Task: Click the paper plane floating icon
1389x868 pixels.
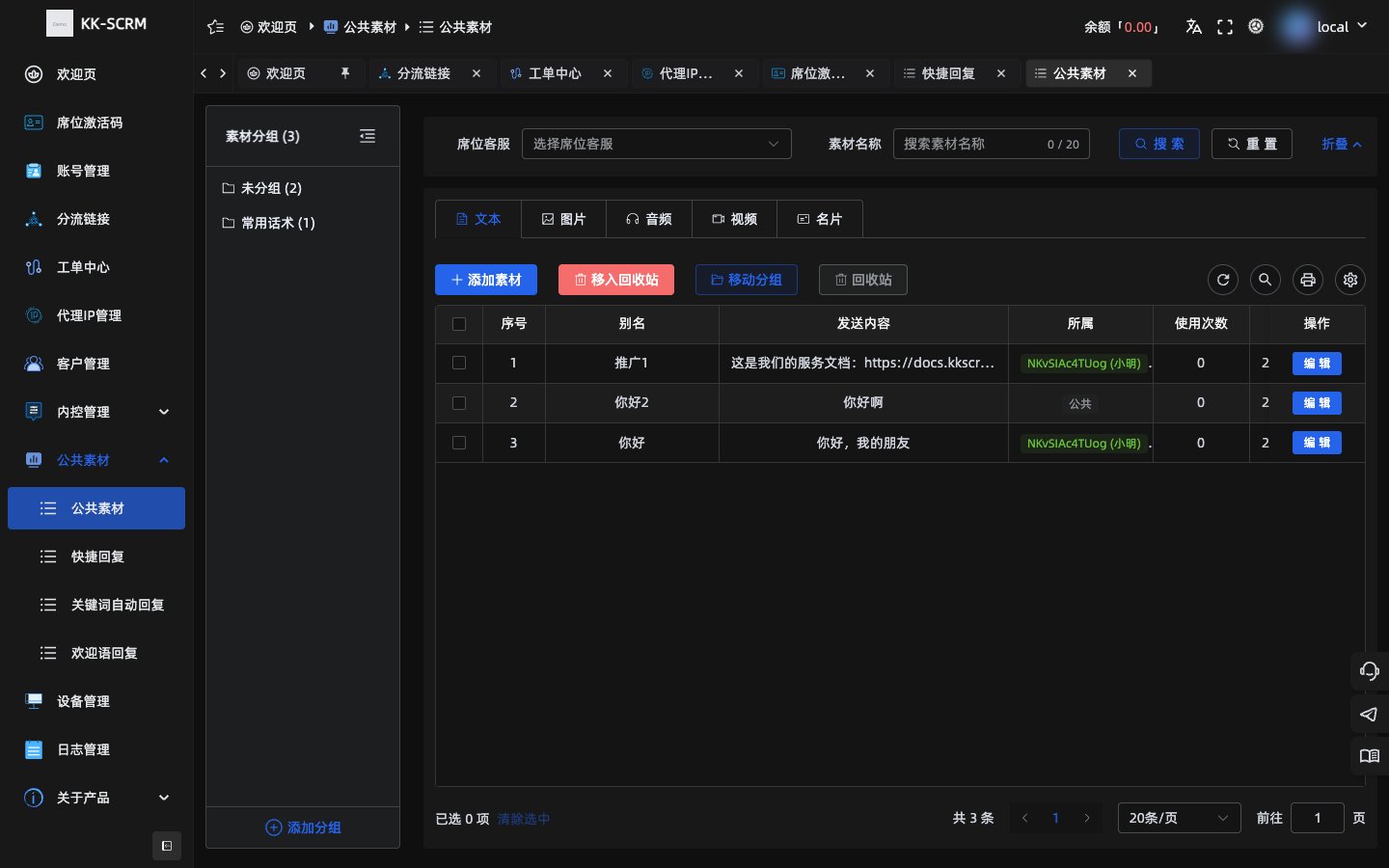Action: [x=1370, y=714]
